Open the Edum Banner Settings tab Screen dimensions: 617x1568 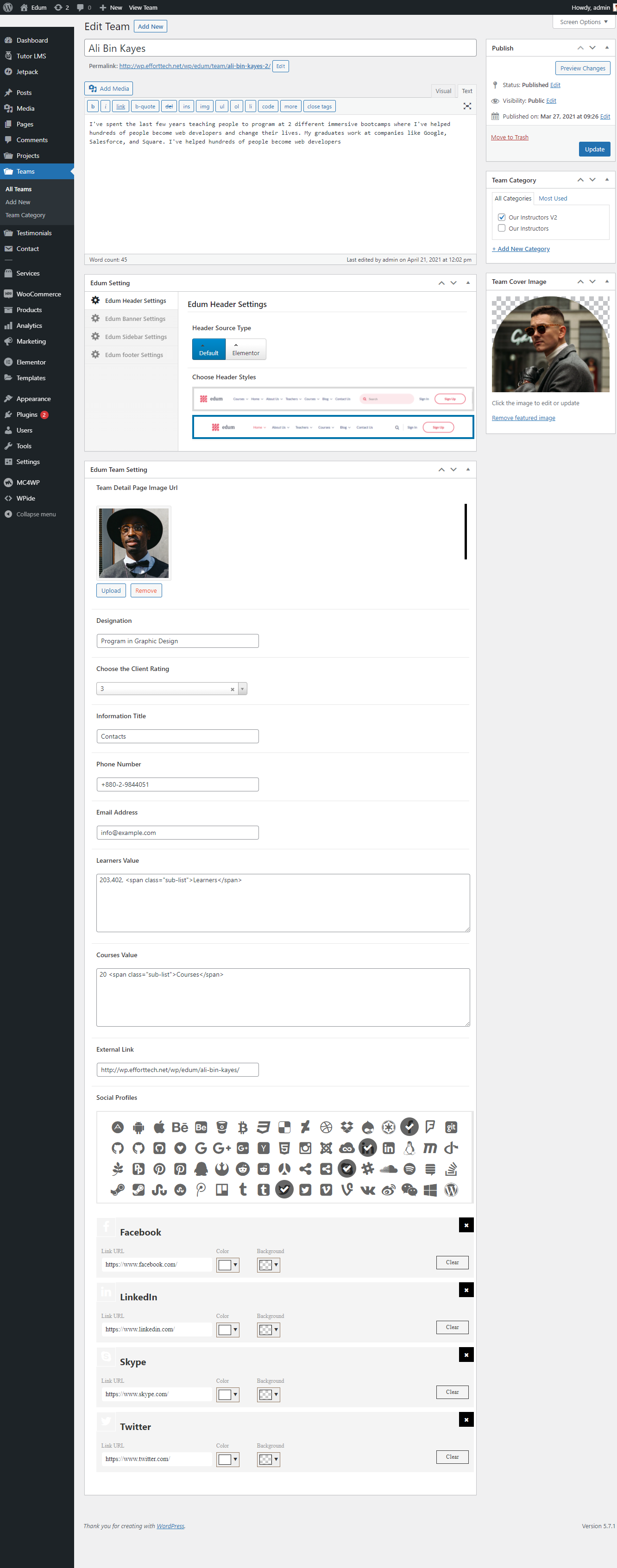135,319
